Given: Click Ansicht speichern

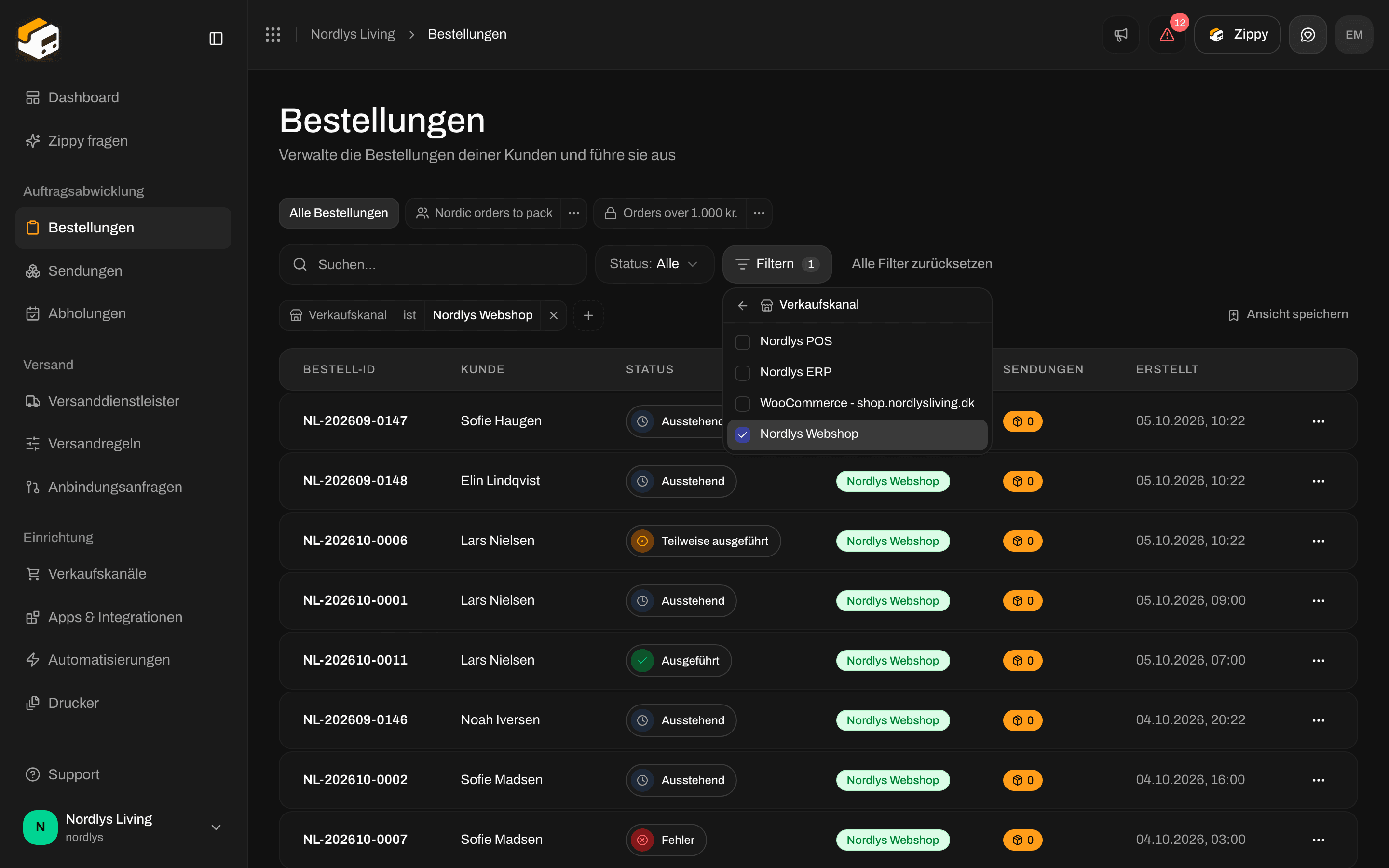Looking at the screenshot, I should (1288, 314).
